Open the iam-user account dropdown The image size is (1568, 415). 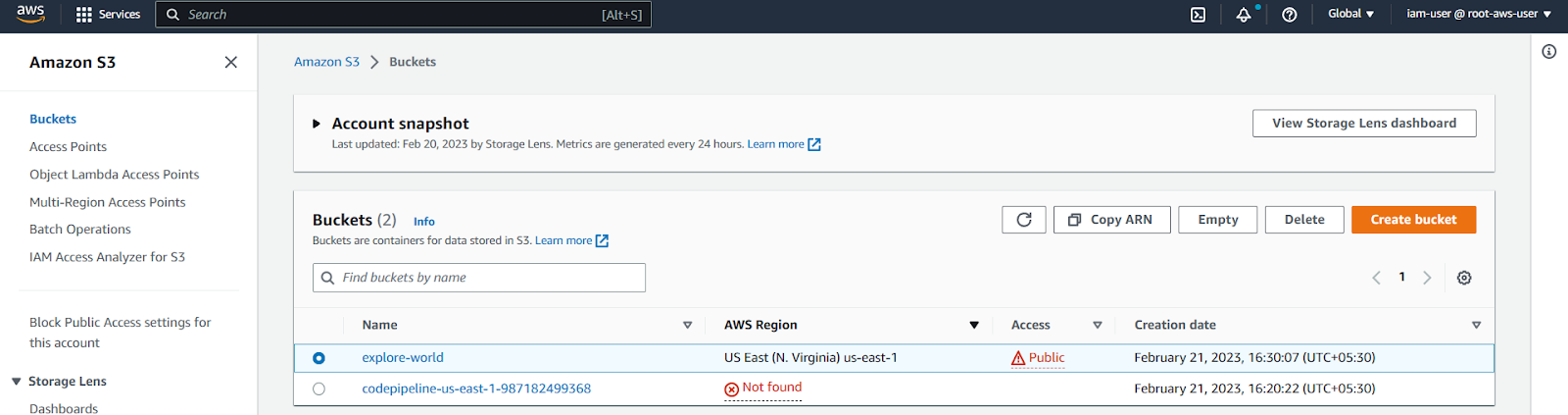coord(1479,14)
